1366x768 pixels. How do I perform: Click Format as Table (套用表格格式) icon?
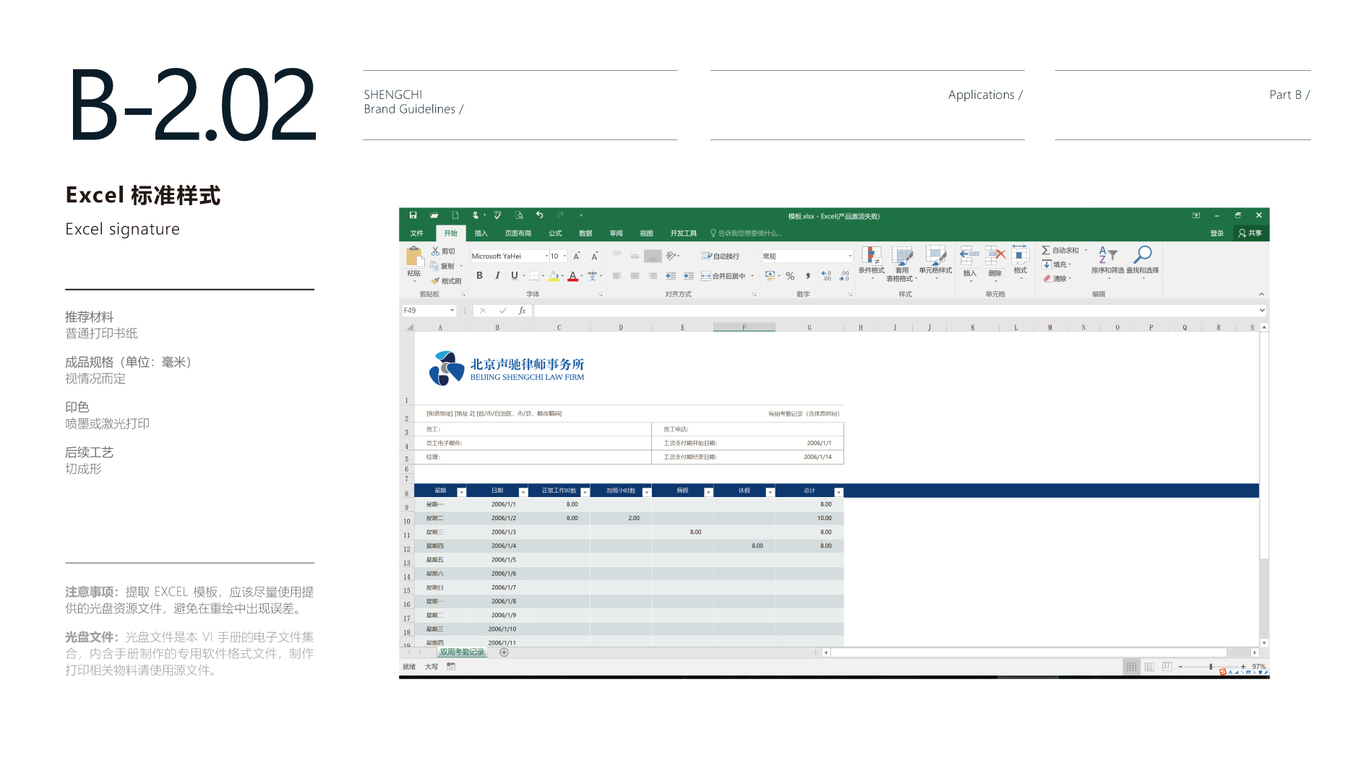pos(902,256)
